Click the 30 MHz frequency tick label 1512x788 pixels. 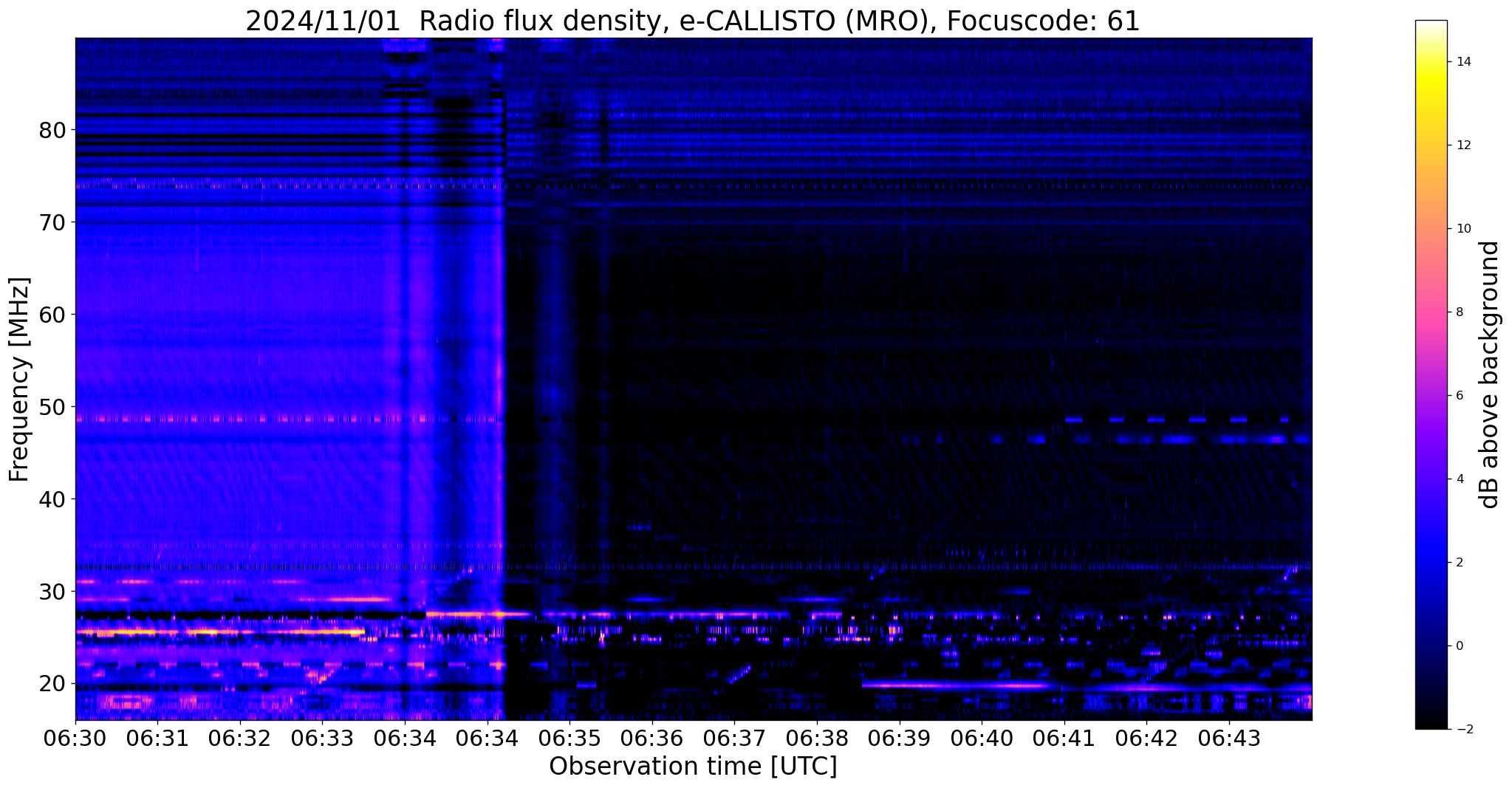pyautogui.click(x=52, y=592)
